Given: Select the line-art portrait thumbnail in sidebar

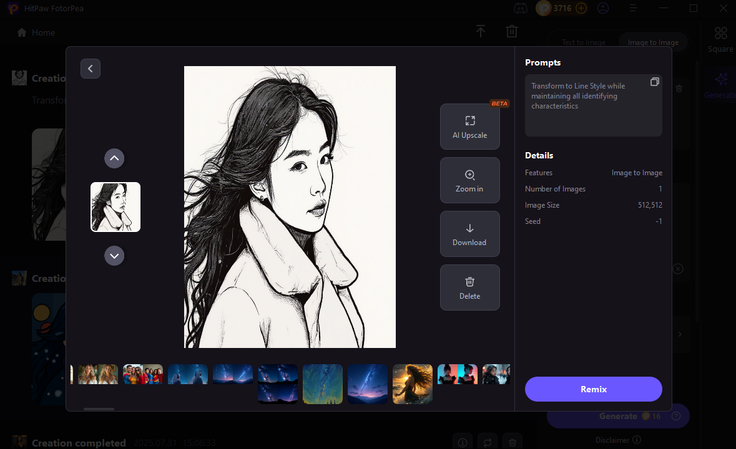Looking at the screenshot, I should (x=115, y=207).
